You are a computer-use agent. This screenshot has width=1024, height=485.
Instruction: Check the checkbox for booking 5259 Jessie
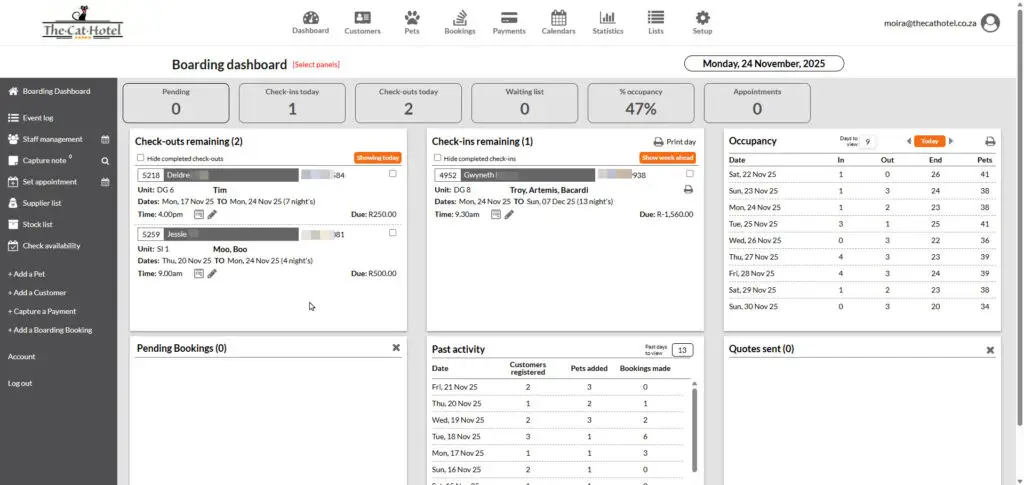tap(392, 233)
